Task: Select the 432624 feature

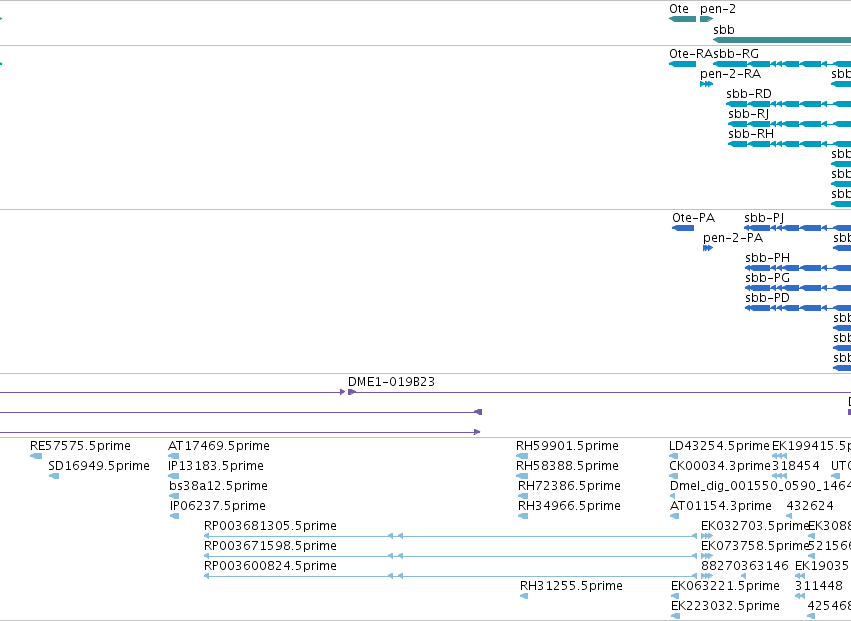Action: [790, 516]
